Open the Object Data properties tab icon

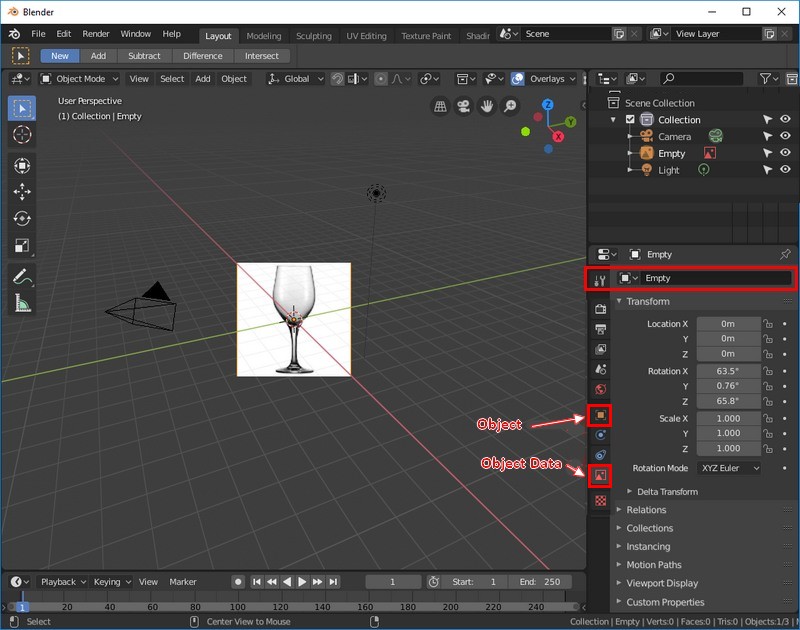(x=600, y=475)
